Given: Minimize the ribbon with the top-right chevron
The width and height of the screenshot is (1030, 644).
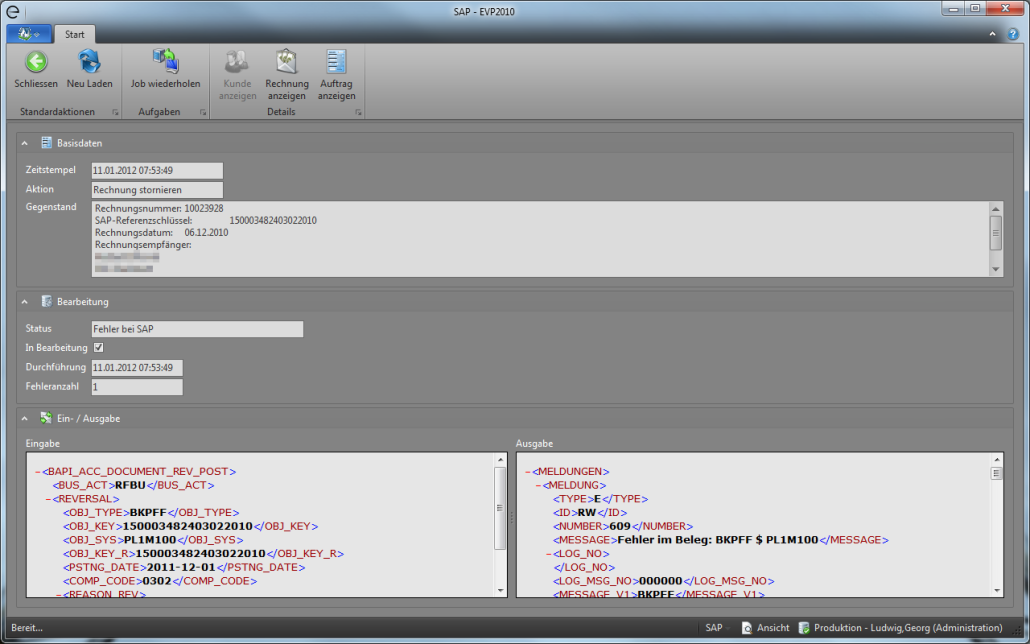Looking at the screenshot, I should (x=992, y=34).
